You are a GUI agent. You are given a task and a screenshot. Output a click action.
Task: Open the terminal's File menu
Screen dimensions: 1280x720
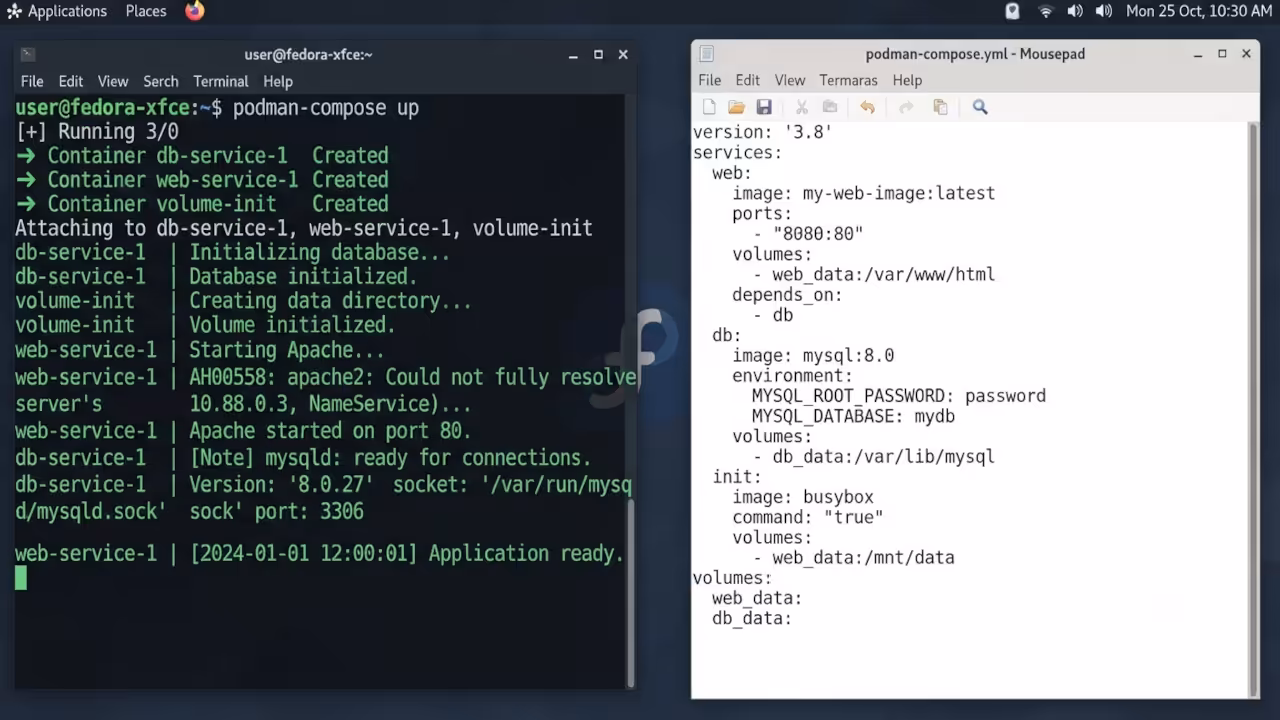pyautogui.click(x=32, y=82)
